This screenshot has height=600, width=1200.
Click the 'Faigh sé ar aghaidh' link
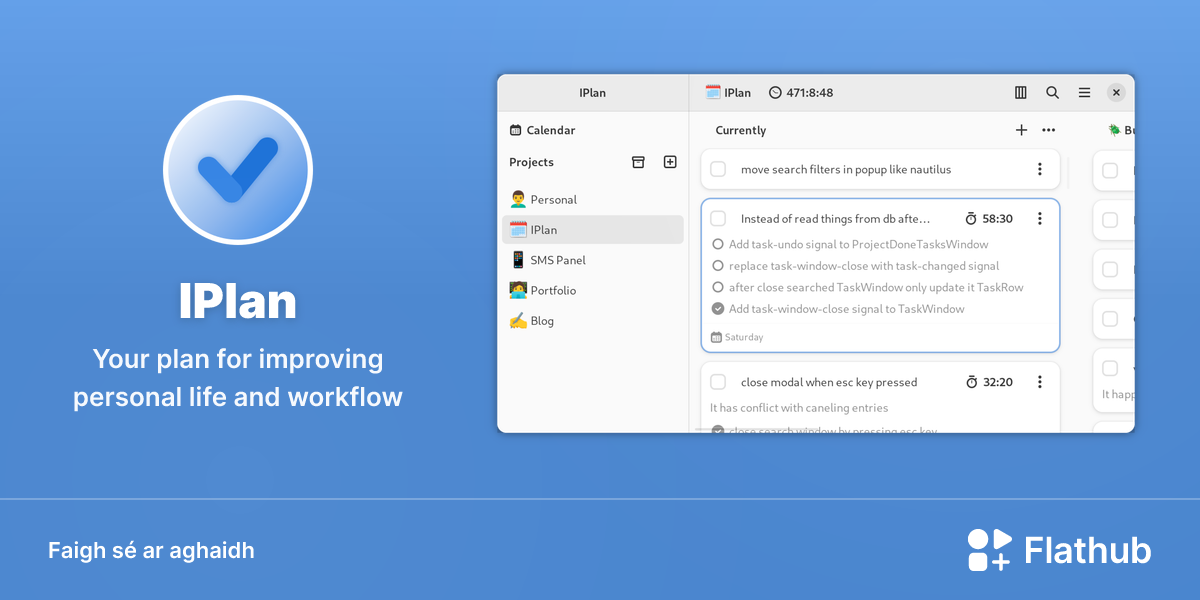[x=151, y=550]
